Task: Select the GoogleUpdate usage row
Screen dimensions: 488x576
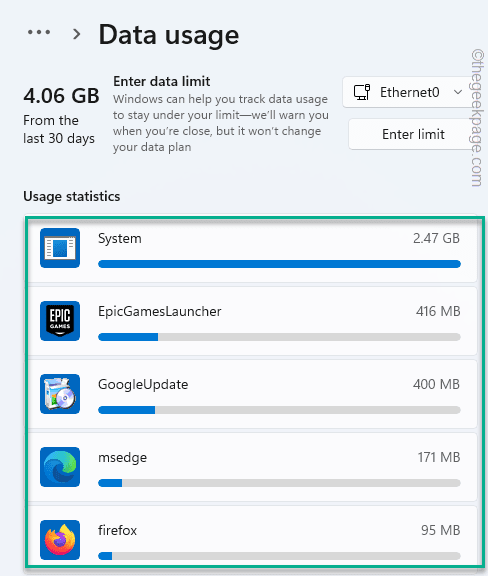Action: pos(252,394)
